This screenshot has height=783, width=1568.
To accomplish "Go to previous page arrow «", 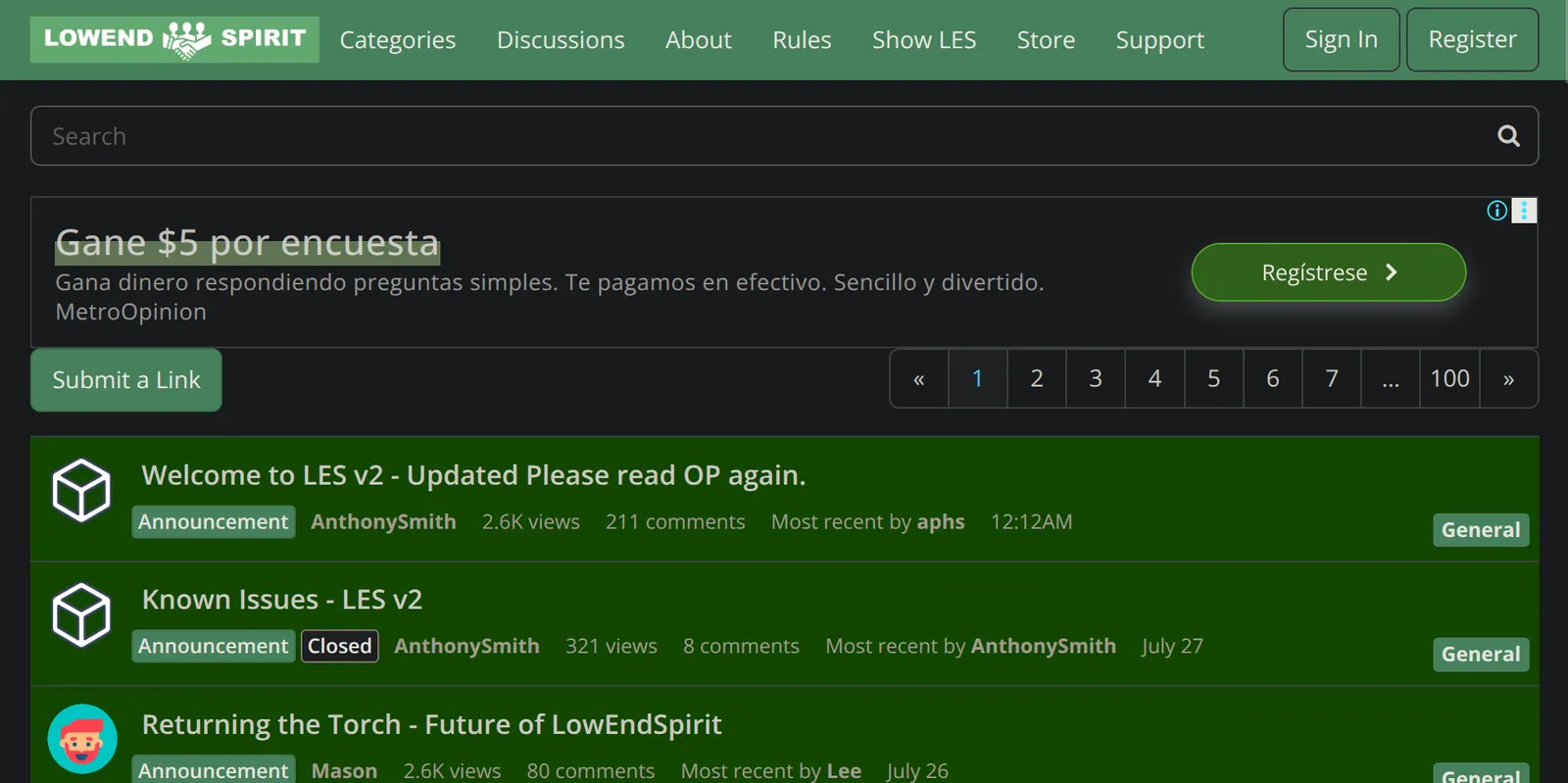I will pyautogui.click(x=919, y=378).
